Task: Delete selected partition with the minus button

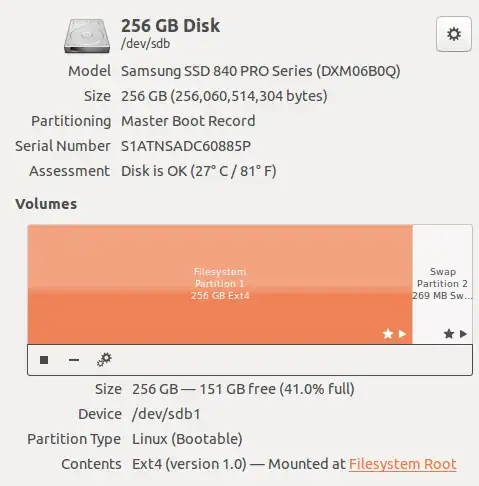Action: (x=74, y=360)
